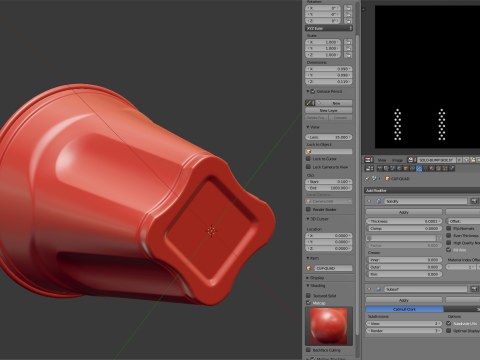Click the SOLO-BUMPSIDE image name field
Screen dimensions: 480x360
pyautogui.click(x=437, y=160)
